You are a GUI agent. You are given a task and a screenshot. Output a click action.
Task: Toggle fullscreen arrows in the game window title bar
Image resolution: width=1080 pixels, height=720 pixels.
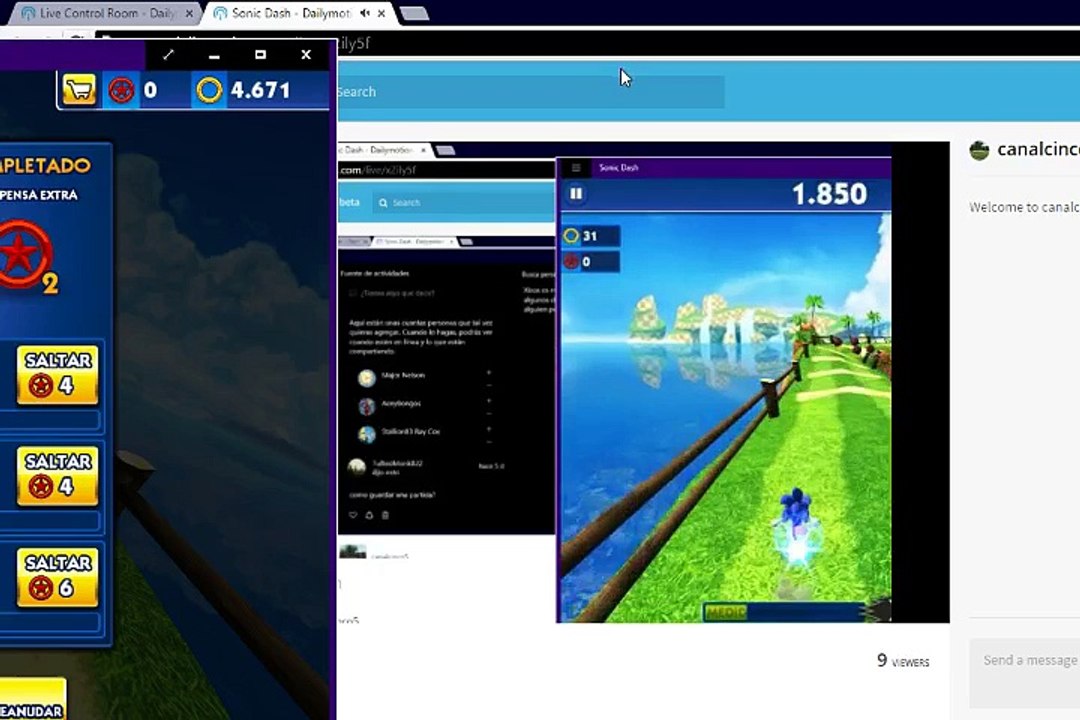pyautogui.click(x=168, y=54)
